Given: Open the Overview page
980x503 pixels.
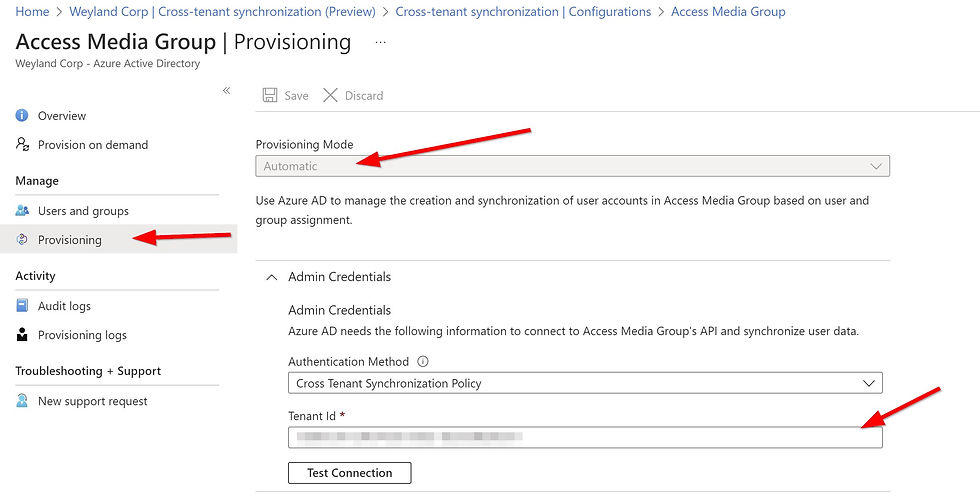Looking at the screenshot, I should (x=62, y=116).
